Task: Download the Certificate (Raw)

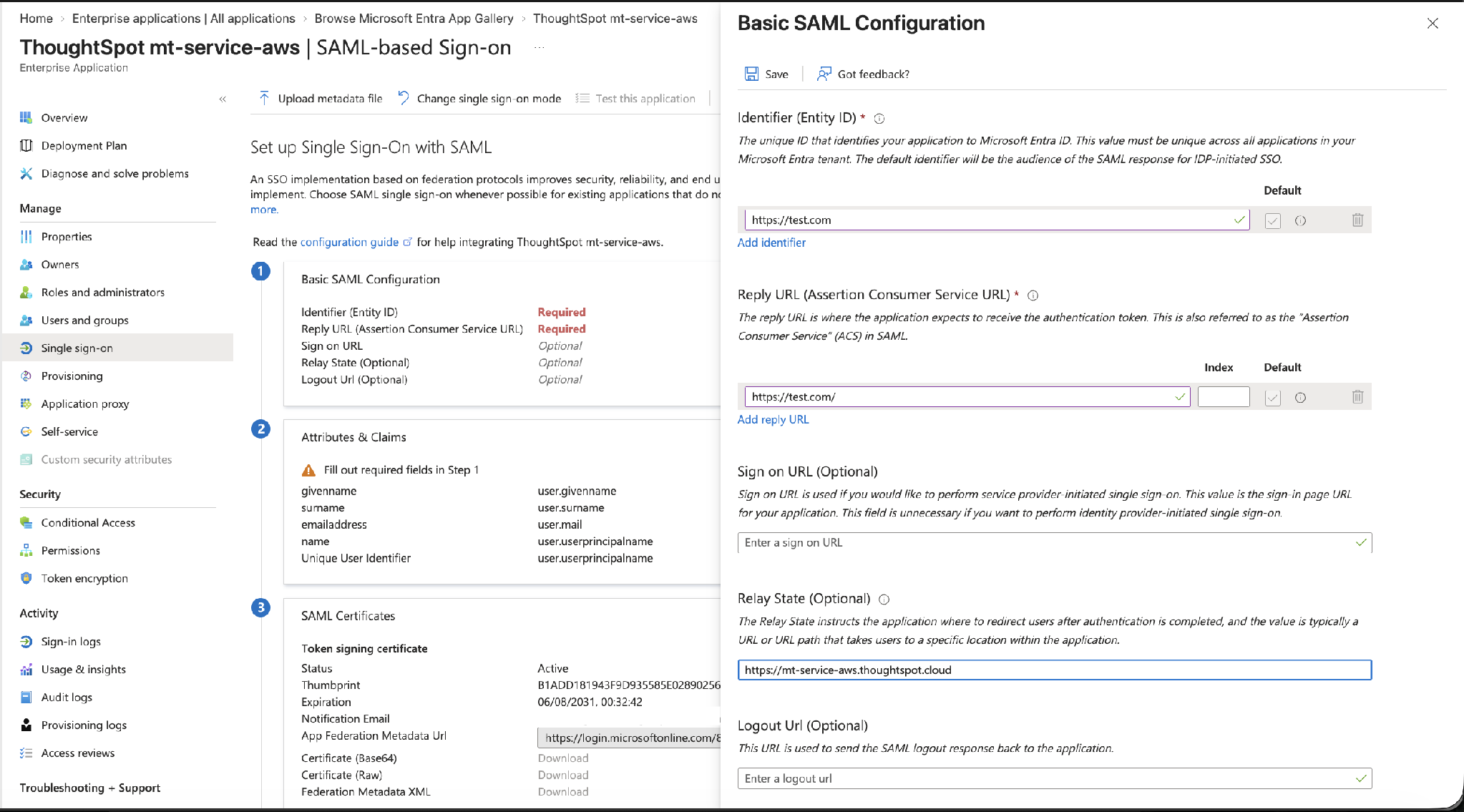Action: point(563,775)
